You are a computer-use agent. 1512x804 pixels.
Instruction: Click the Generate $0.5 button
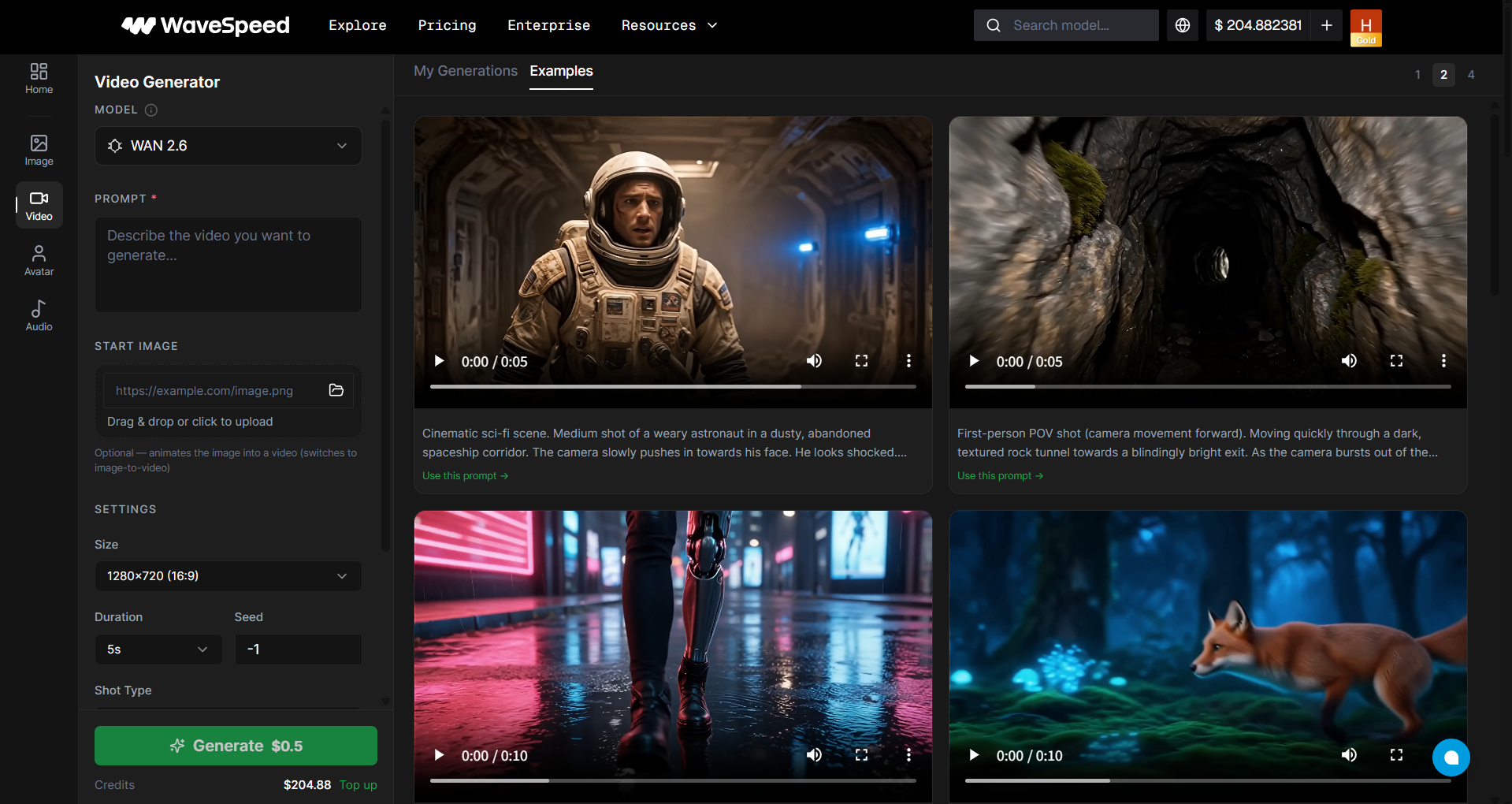(236, 745)
